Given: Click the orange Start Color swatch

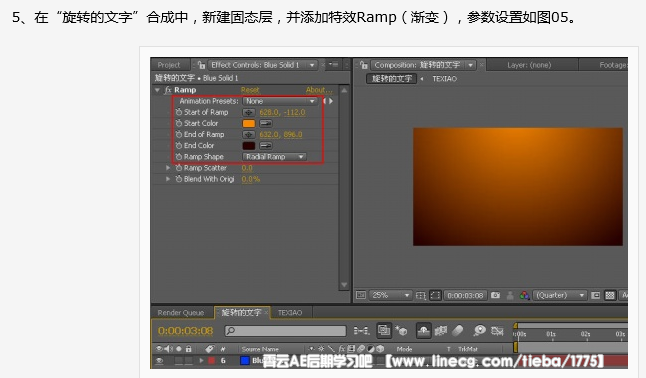Looking at the screenshot, I should (x=249, y=123).
